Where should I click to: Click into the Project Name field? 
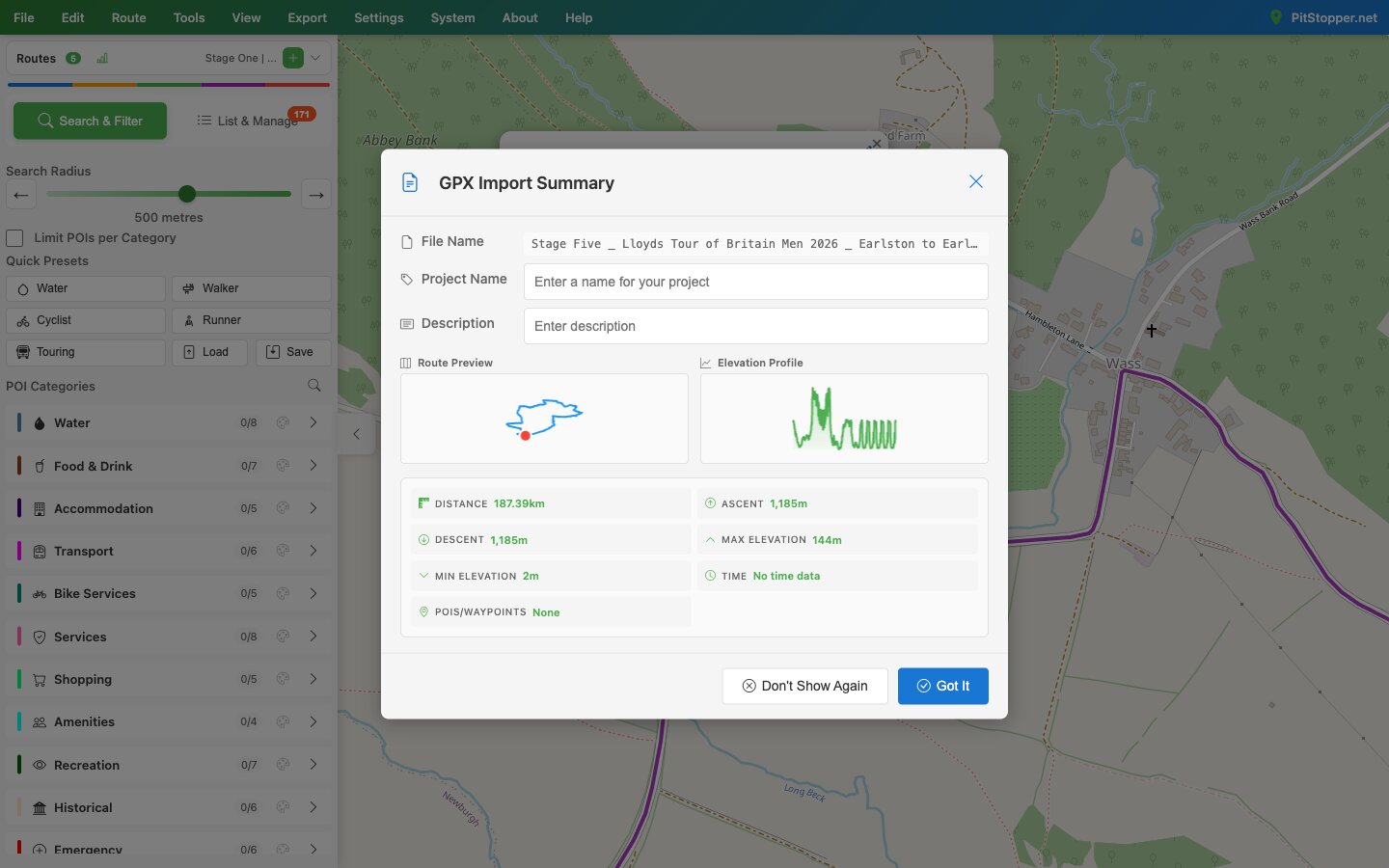click(755, 282)
